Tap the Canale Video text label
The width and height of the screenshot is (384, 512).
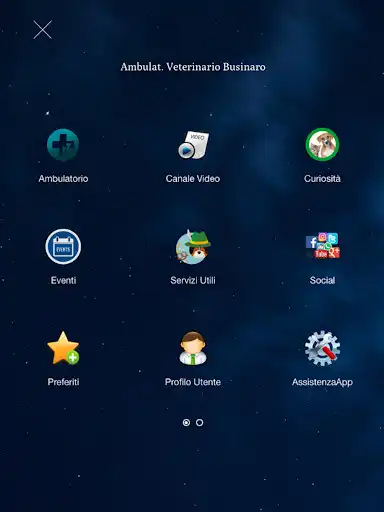pos(193,179)
